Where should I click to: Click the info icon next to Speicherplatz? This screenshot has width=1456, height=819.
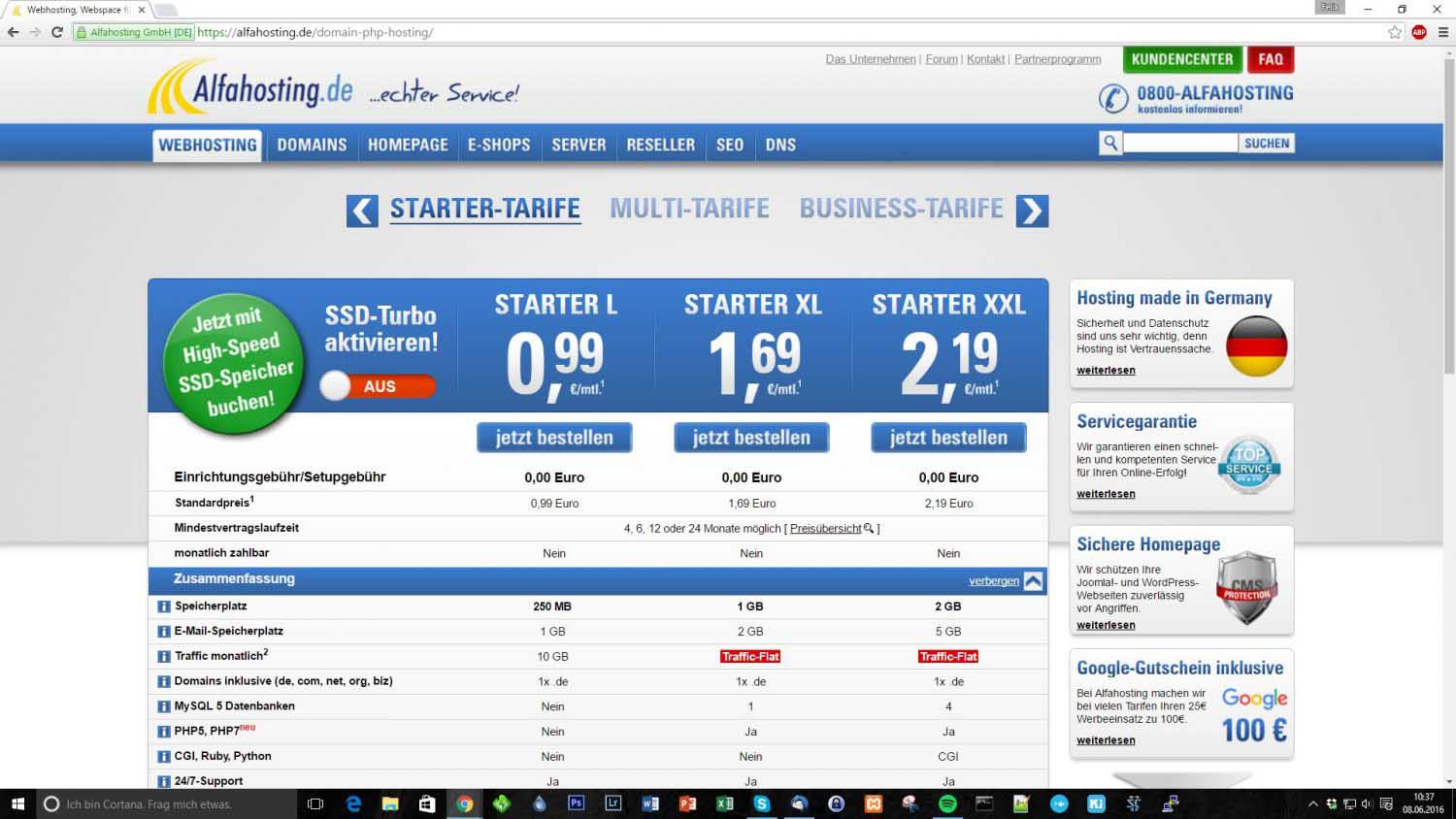(x=164, y=606)
